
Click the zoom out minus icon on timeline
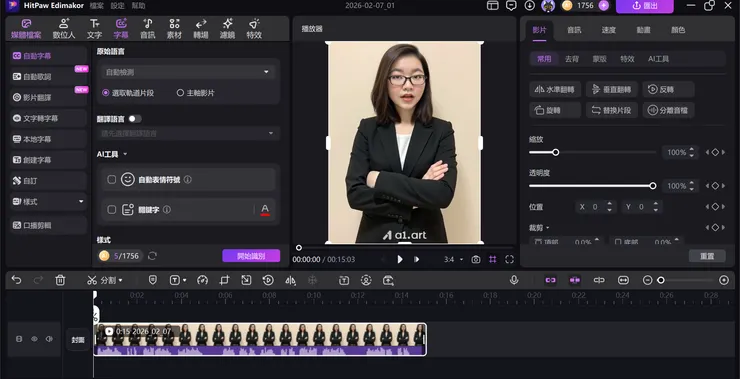648,280
